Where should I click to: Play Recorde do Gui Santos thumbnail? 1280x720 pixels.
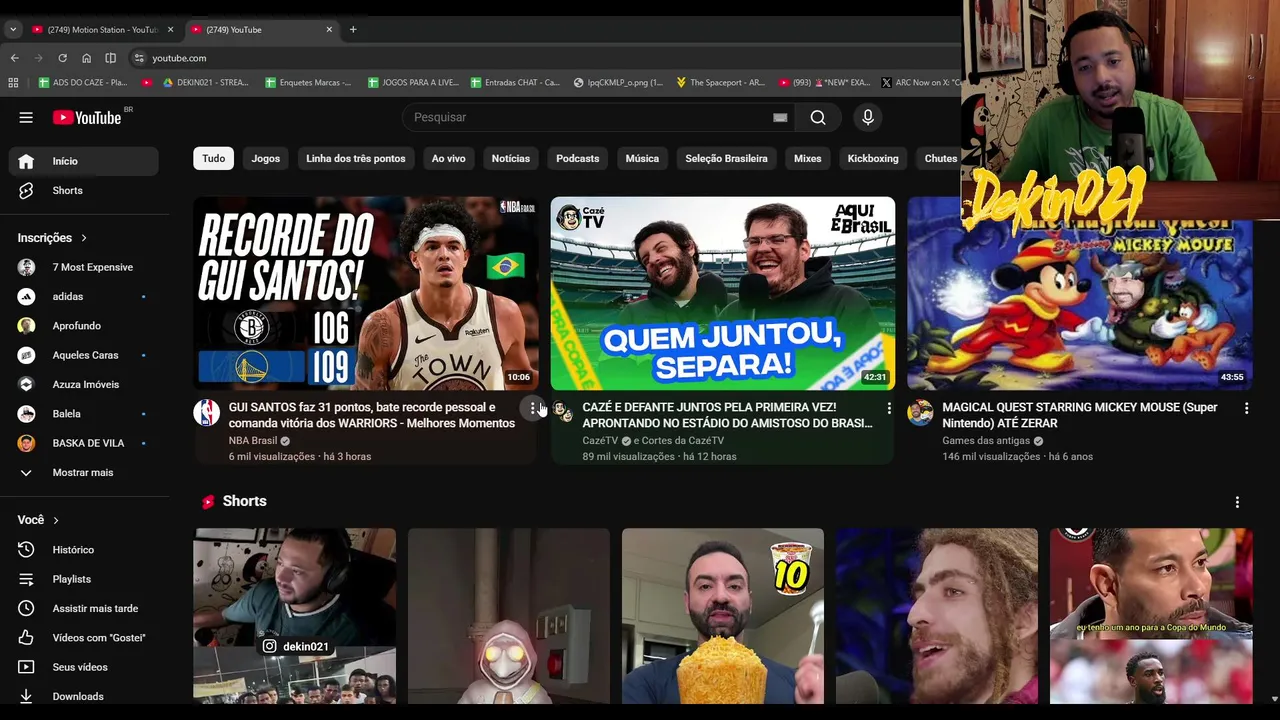[365, 293]
